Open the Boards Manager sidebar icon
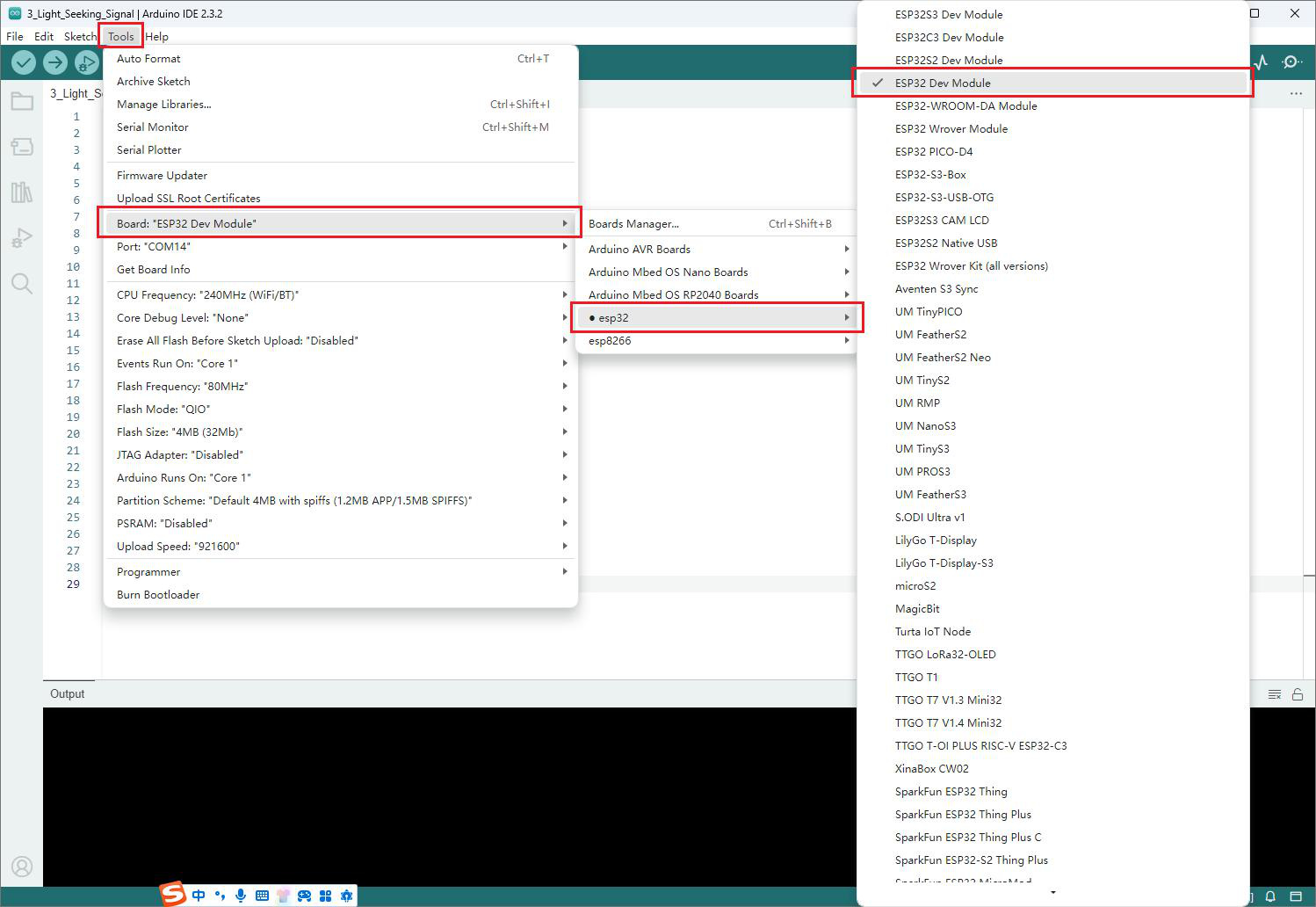Image resolution: width=1316 pixels, height=907 pixels. coord(22,147)
